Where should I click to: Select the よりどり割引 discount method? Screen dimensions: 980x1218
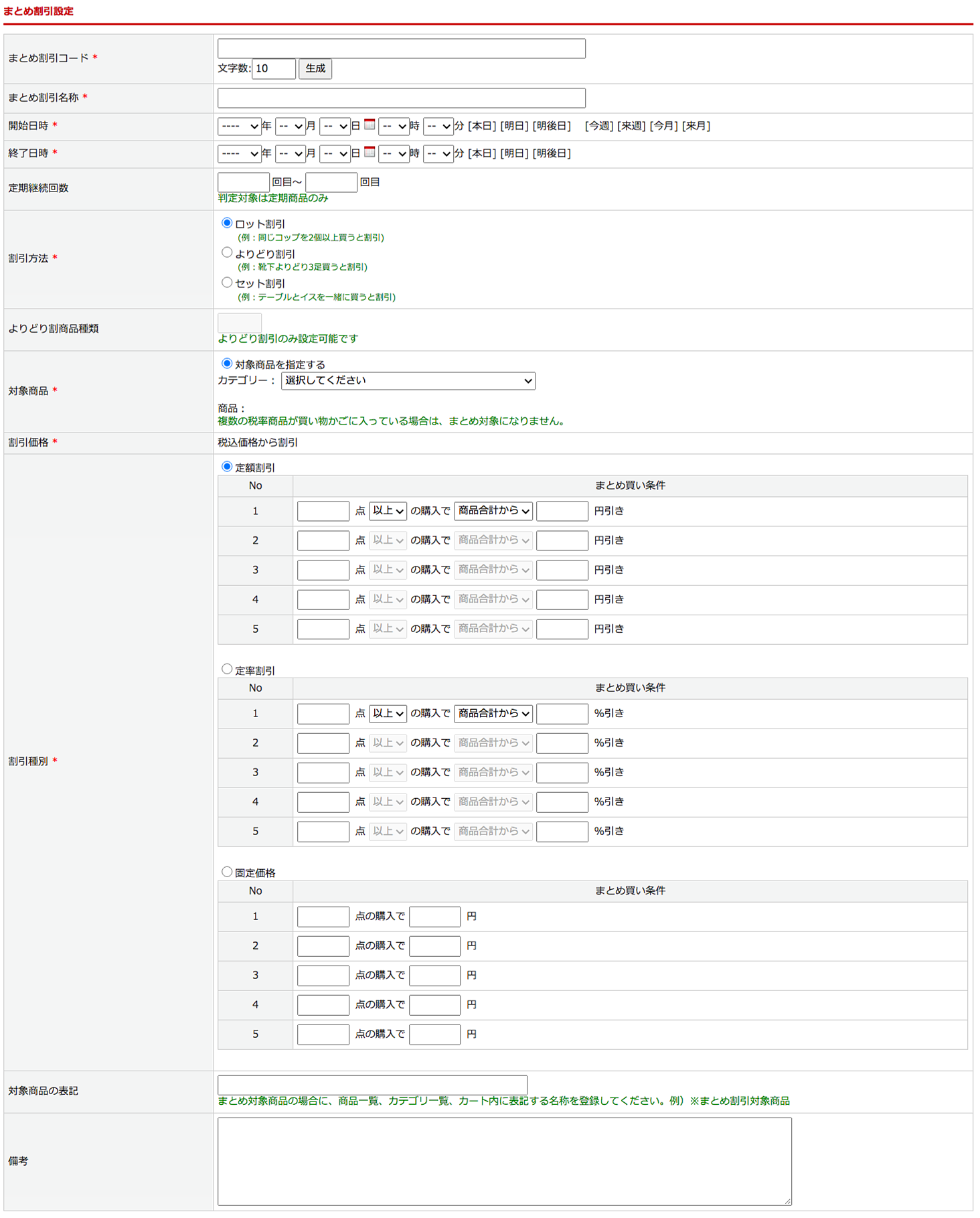[227, 252]
